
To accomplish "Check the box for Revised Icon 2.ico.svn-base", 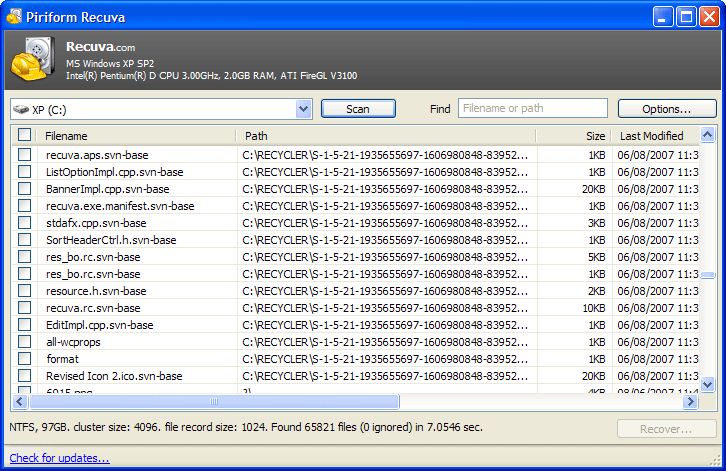I will pos(25,375).
